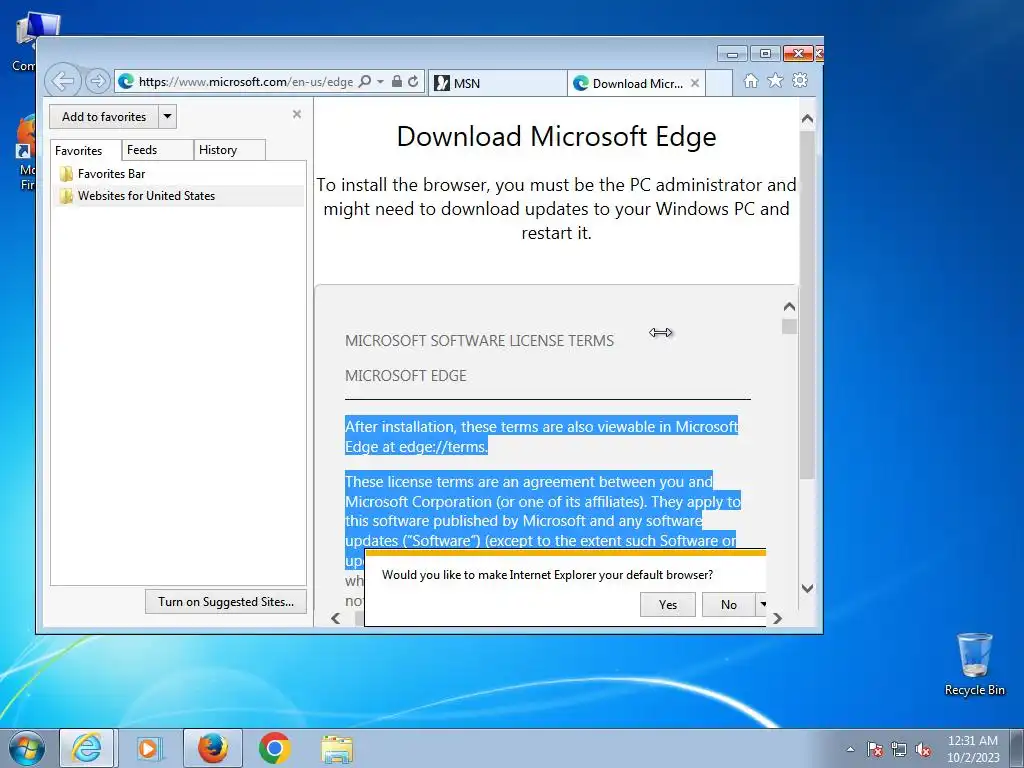
Task: Open a new blank tab
Action: point(719,83)
